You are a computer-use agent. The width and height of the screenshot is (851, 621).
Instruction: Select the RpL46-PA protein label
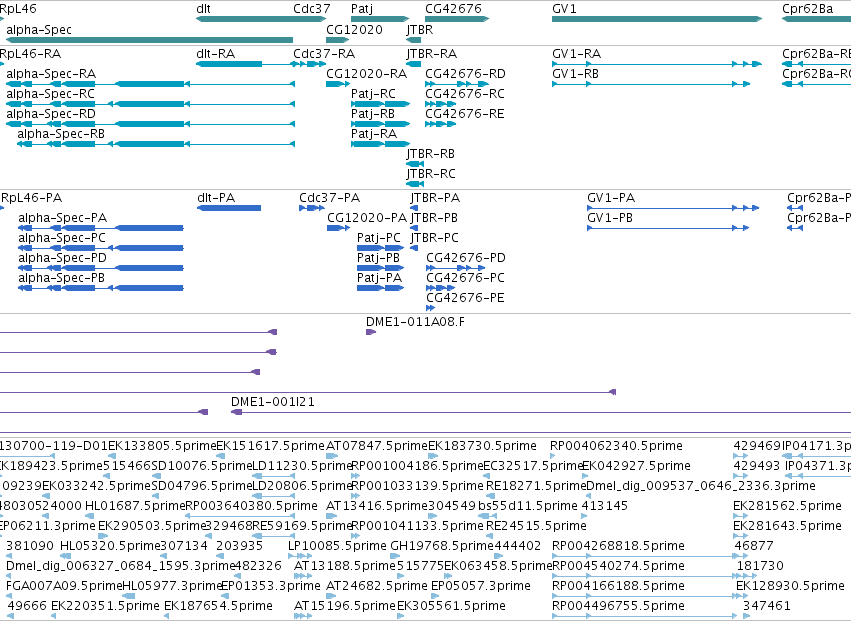31,198
